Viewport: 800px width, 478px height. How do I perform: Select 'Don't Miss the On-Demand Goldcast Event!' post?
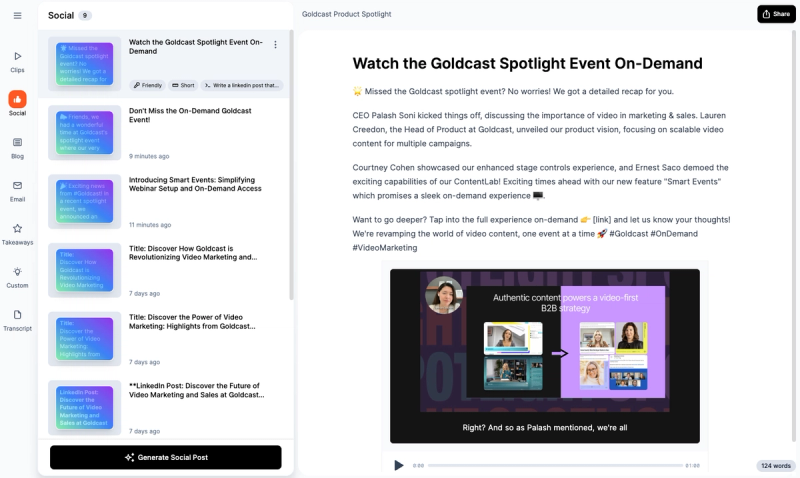(x=166, y=133)
